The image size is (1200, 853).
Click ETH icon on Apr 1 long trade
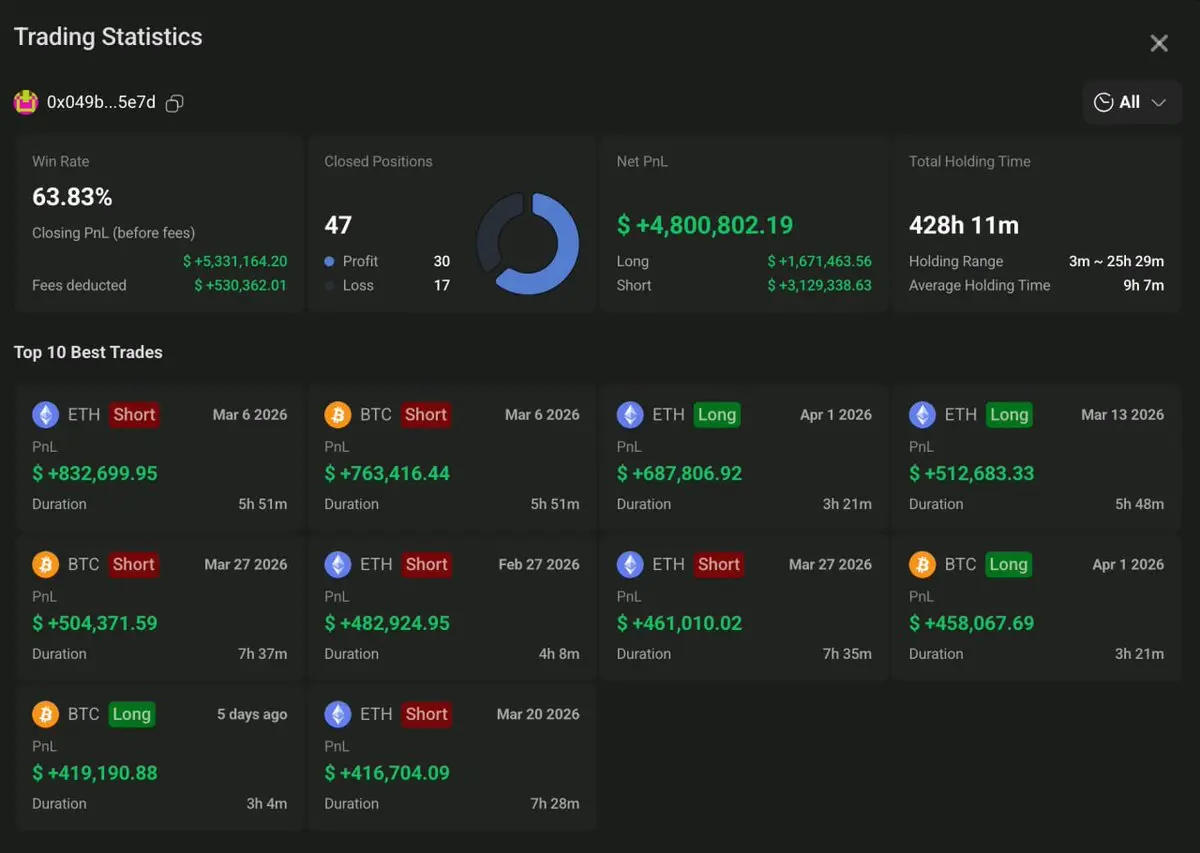630,415
